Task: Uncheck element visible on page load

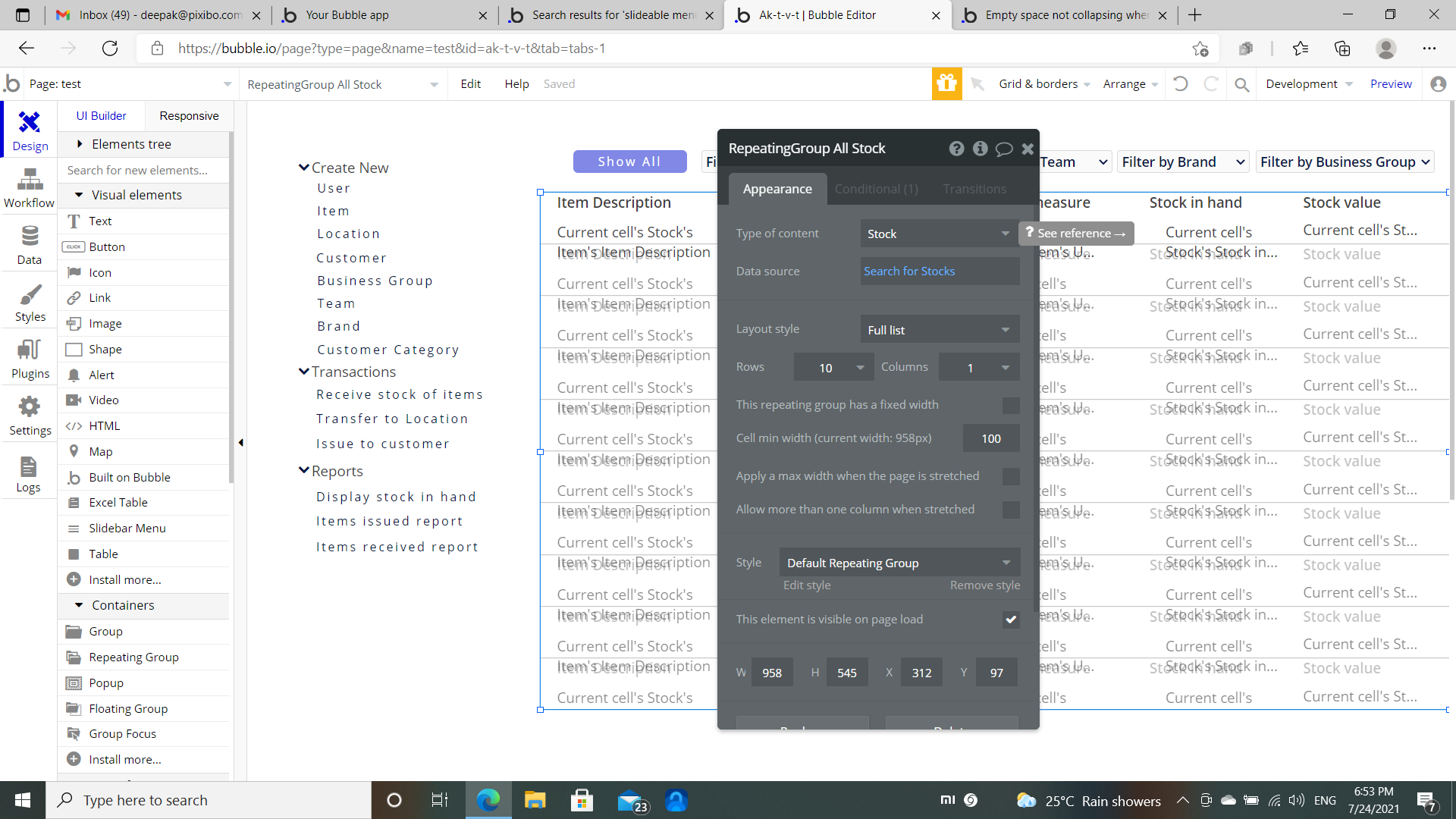Action: pos(1010,620)
